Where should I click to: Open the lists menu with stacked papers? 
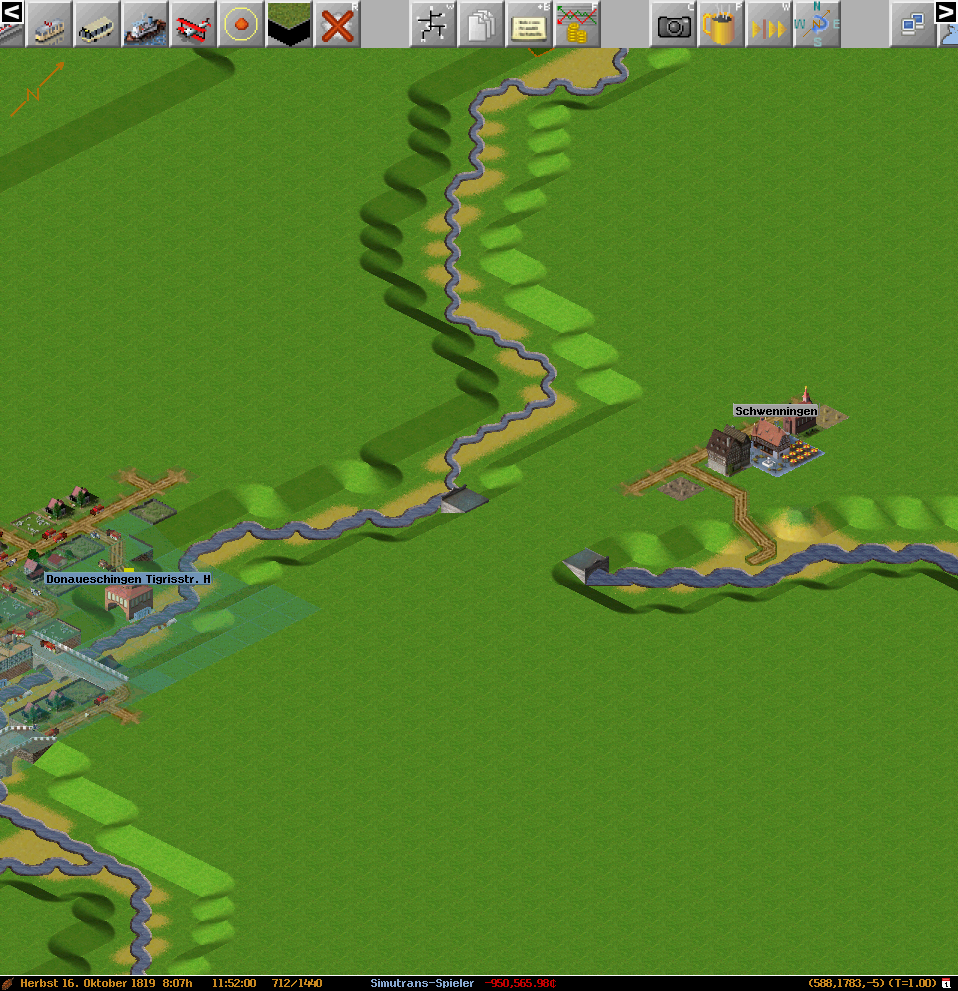pyautogui.click(x=481, y=25)
